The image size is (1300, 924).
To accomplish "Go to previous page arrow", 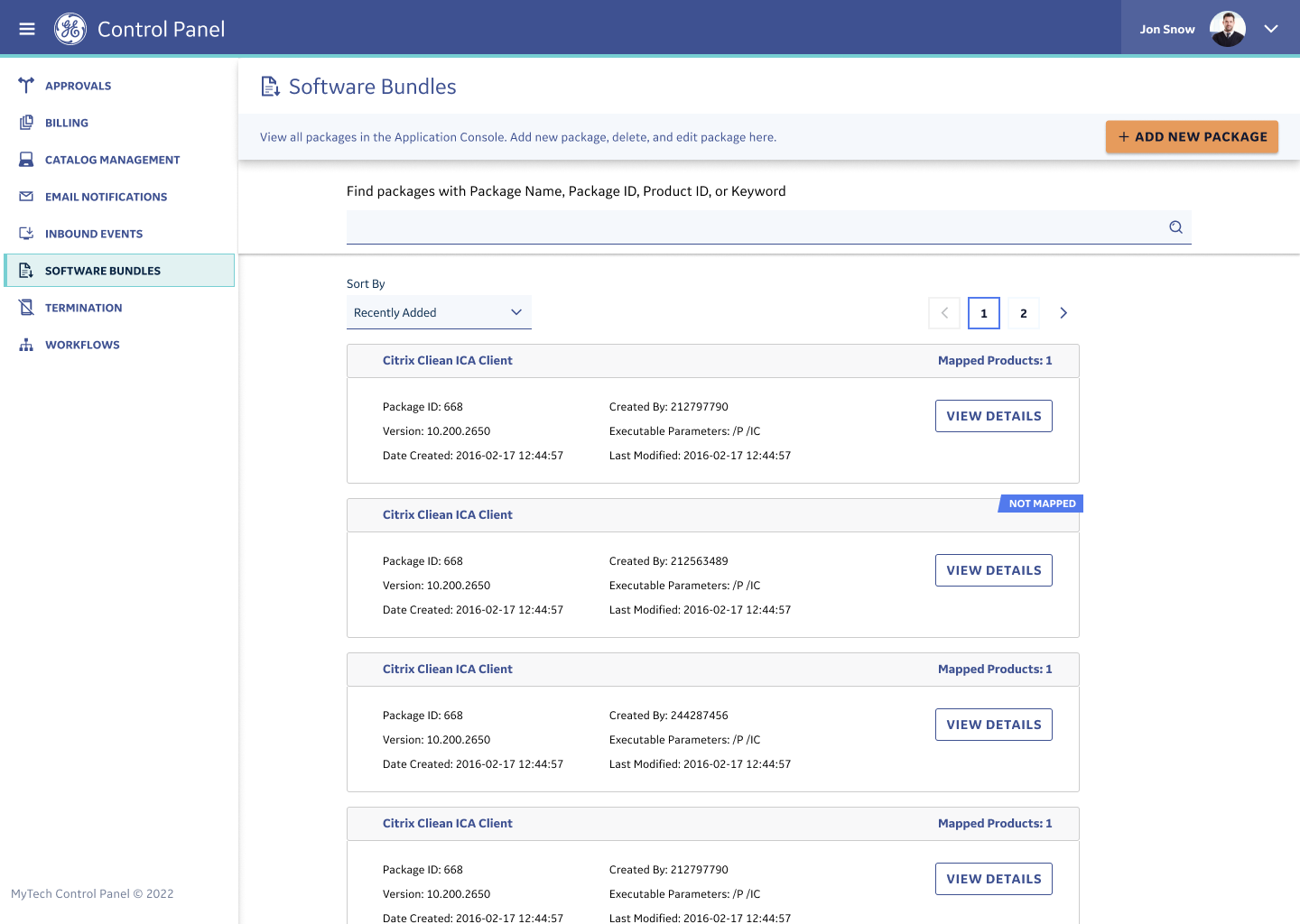I will (x=944, y=313).
